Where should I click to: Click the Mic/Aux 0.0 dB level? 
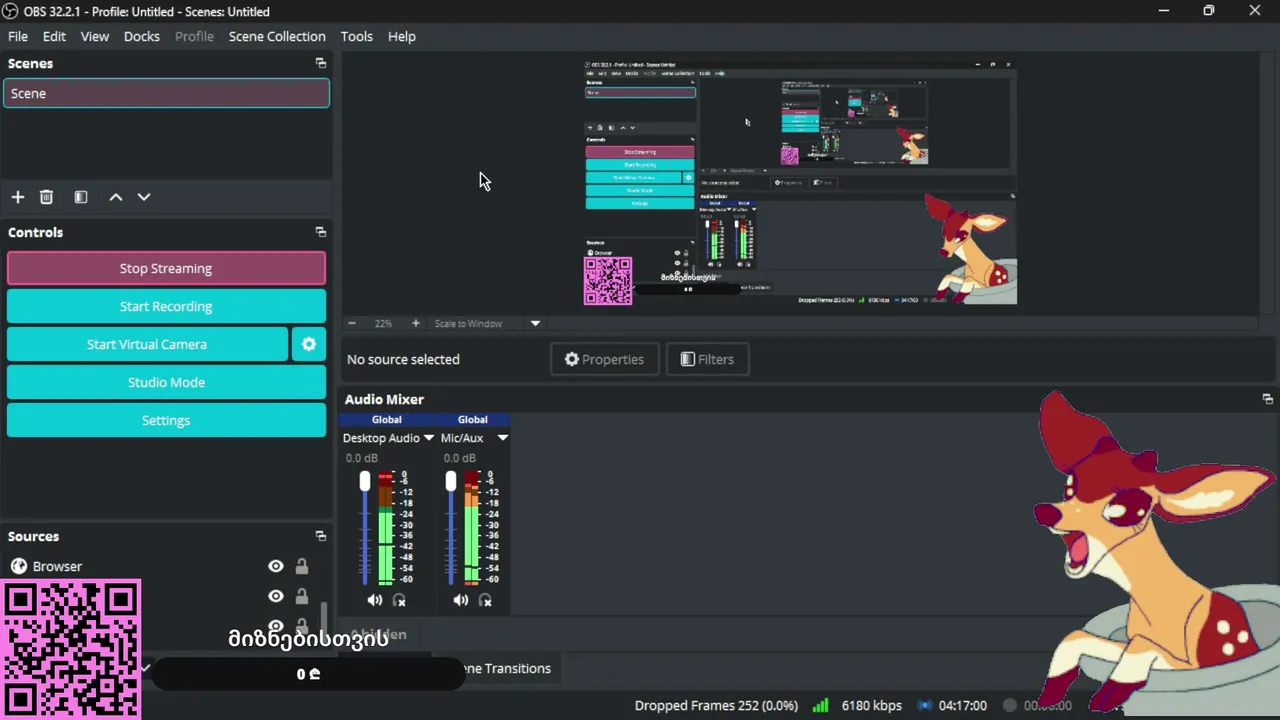tap(459, 458)
